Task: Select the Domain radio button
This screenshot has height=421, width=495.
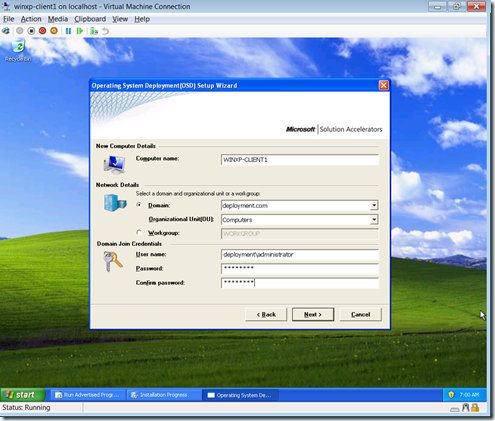Action: tap(139, 205)
